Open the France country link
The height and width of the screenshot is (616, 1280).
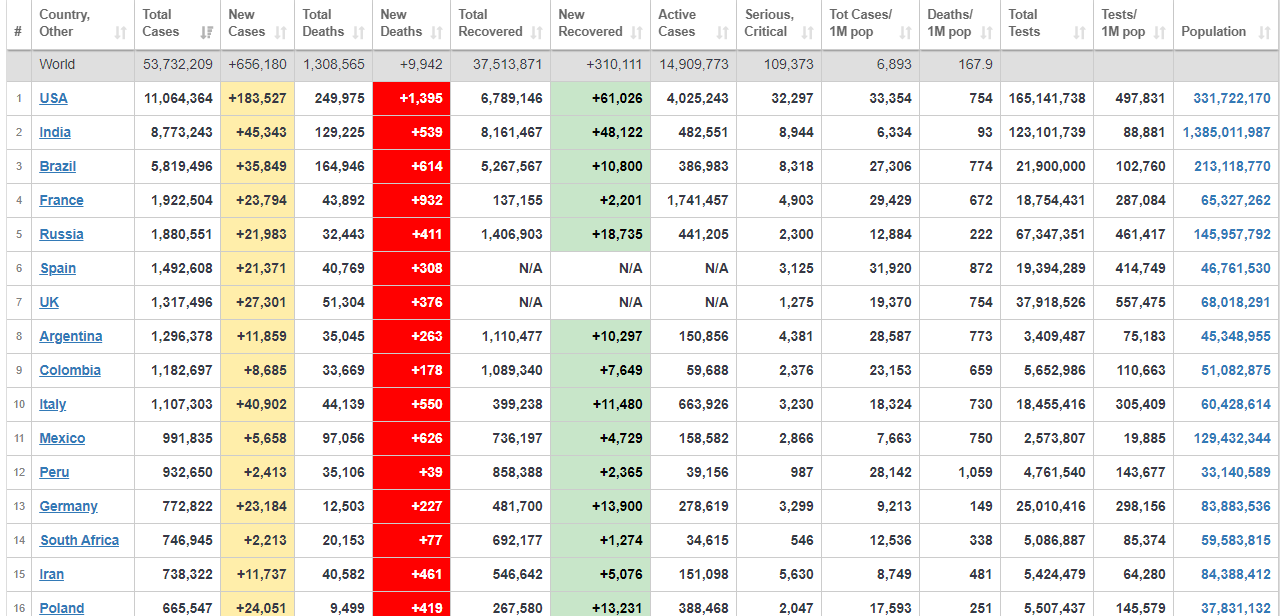coord(61,200)
